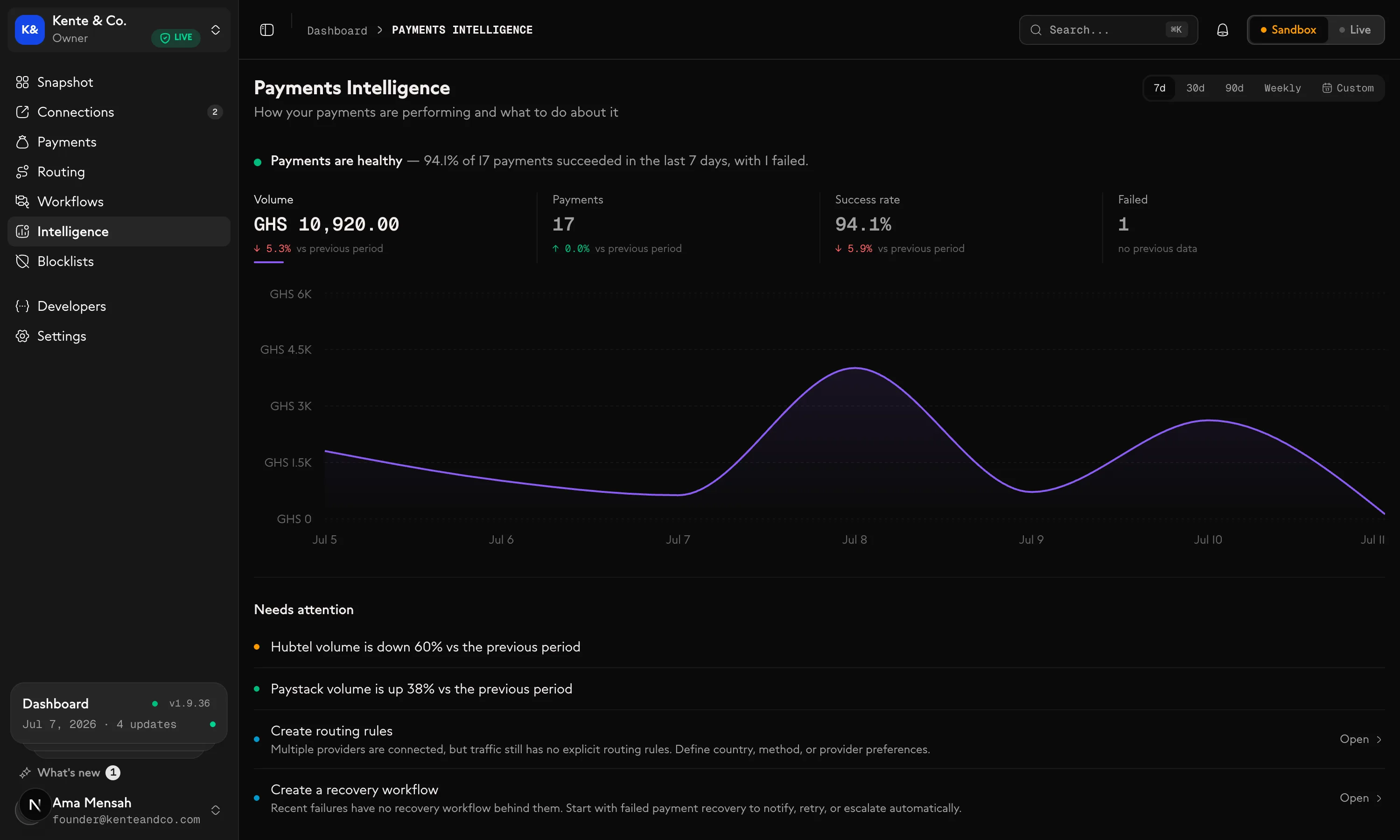Expand the Kente & Co. workspace switcher
Image resolution: width=1400 pixels, height=840 pixels.
coord(216,30)
